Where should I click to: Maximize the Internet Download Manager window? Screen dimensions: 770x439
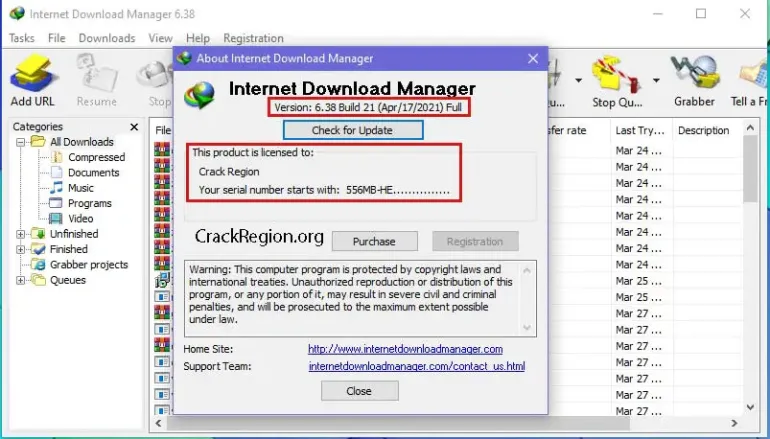coord(701,14)
